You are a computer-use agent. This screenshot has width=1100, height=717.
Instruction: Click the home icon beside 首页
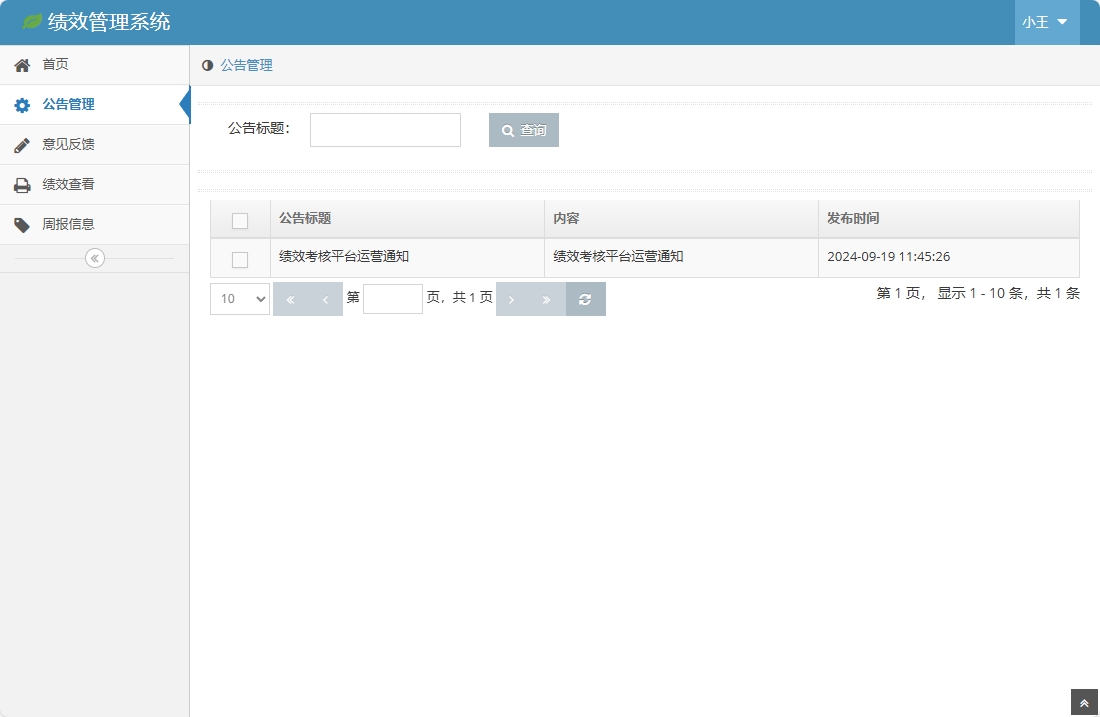coord(20,64)
